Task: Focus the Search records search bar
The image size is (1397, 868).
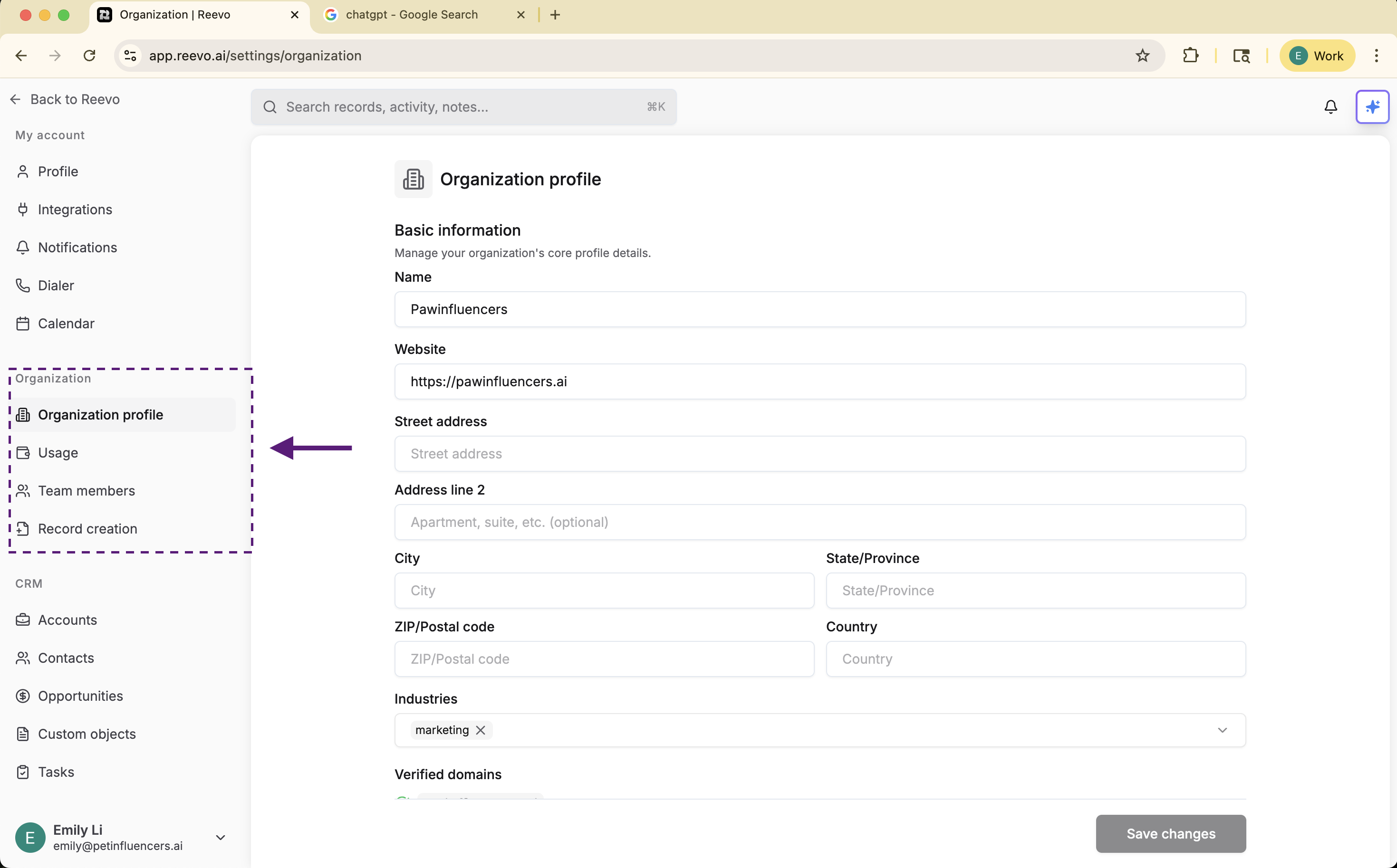Action: [x=463, y=107]
